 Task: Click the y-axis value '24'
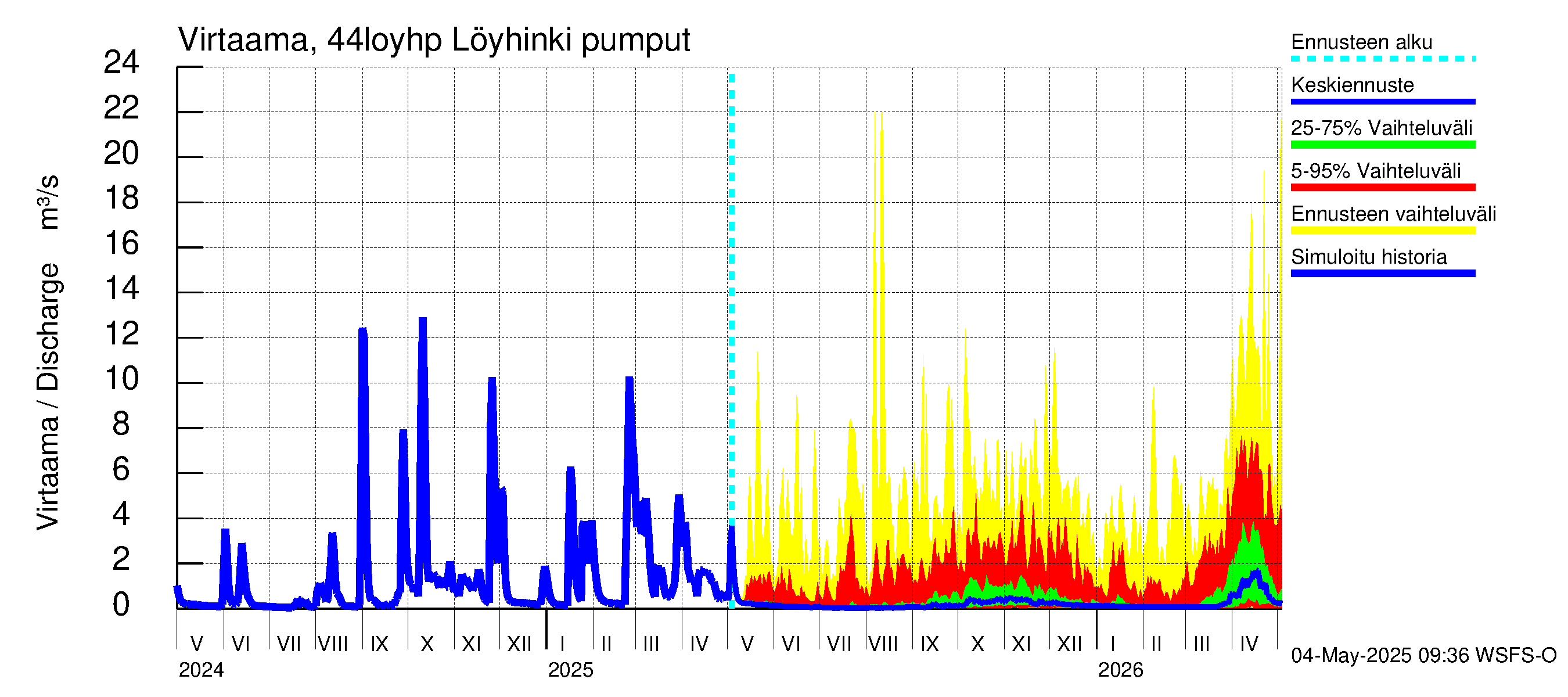[121, 62]
